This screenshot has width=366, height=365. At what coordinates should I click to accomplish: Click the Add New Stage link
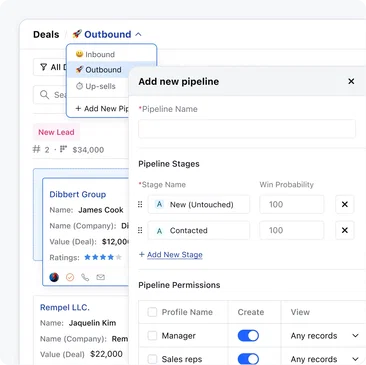[x=175, y=255]
